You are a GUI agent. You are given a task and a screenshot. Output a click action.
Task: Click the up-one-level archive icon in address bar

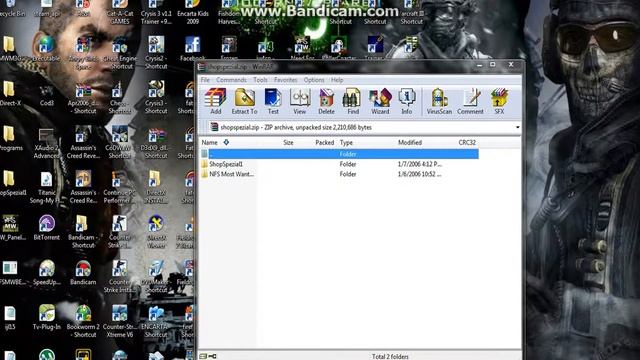(214, 127)
